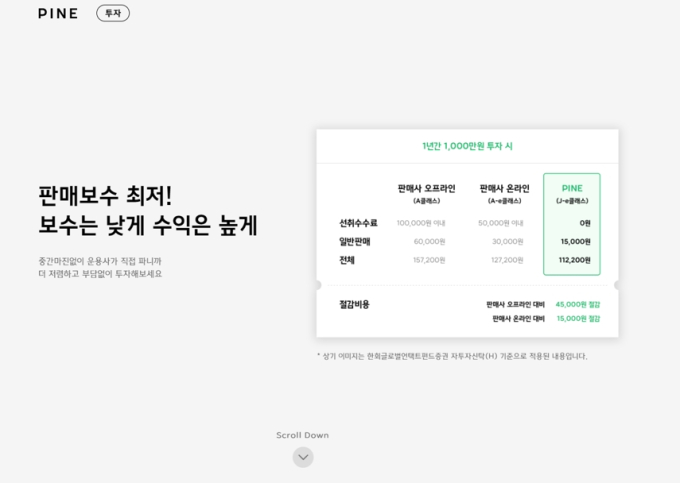Click the subtext 중간마진없이 운용사가 직접 파니까
Viewport: 680px width, 483px height.
pos(100,261)
